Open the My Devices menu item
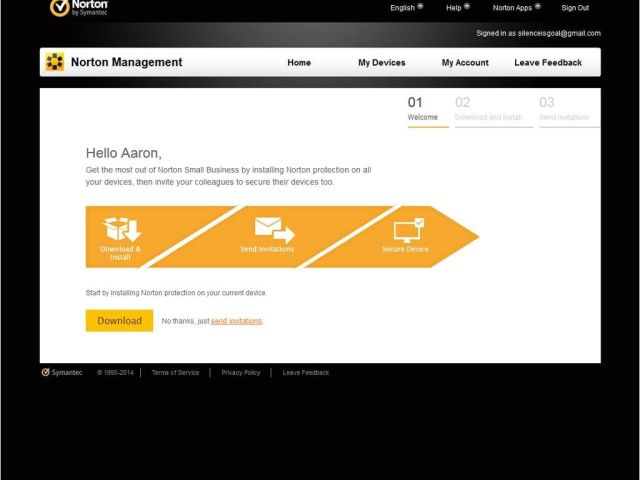Image resolution: width=640 pixels, height=480 pixels. click(382, 62)
